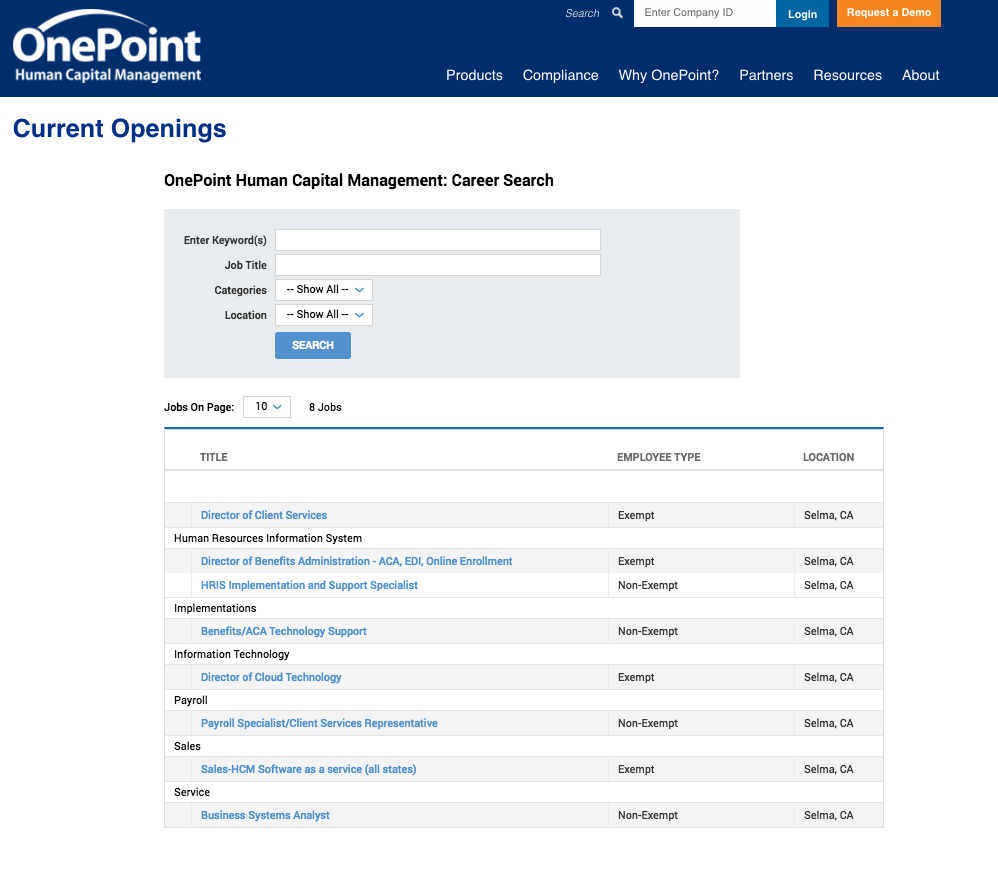Viewport: 998px width, 880px height.
Task: Click the Job Title input field
Action: [x=437, y=264]
